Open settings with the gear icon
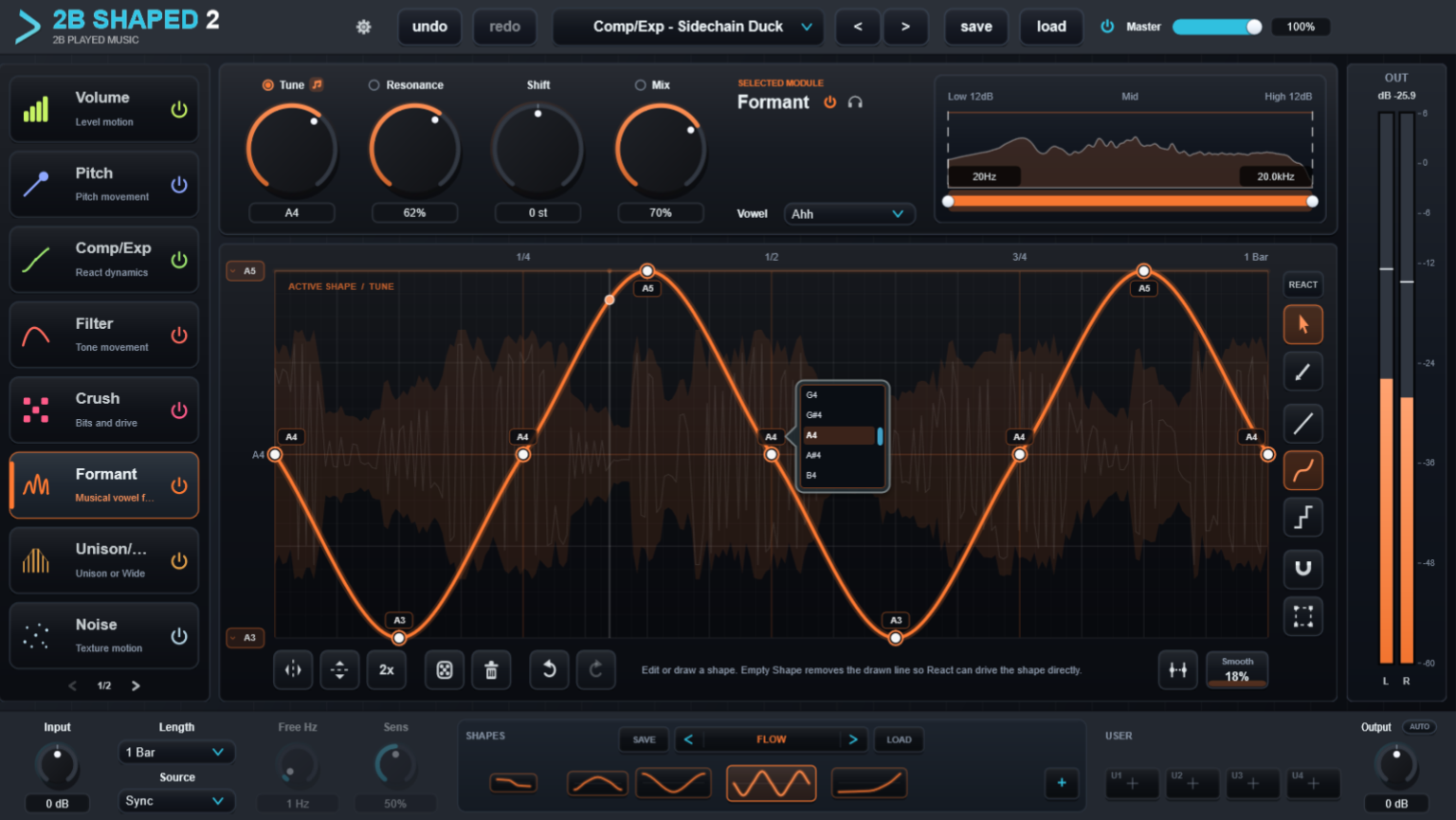Screen dimensions: 1456x820 pyautogui.click(x=363, y=27)
